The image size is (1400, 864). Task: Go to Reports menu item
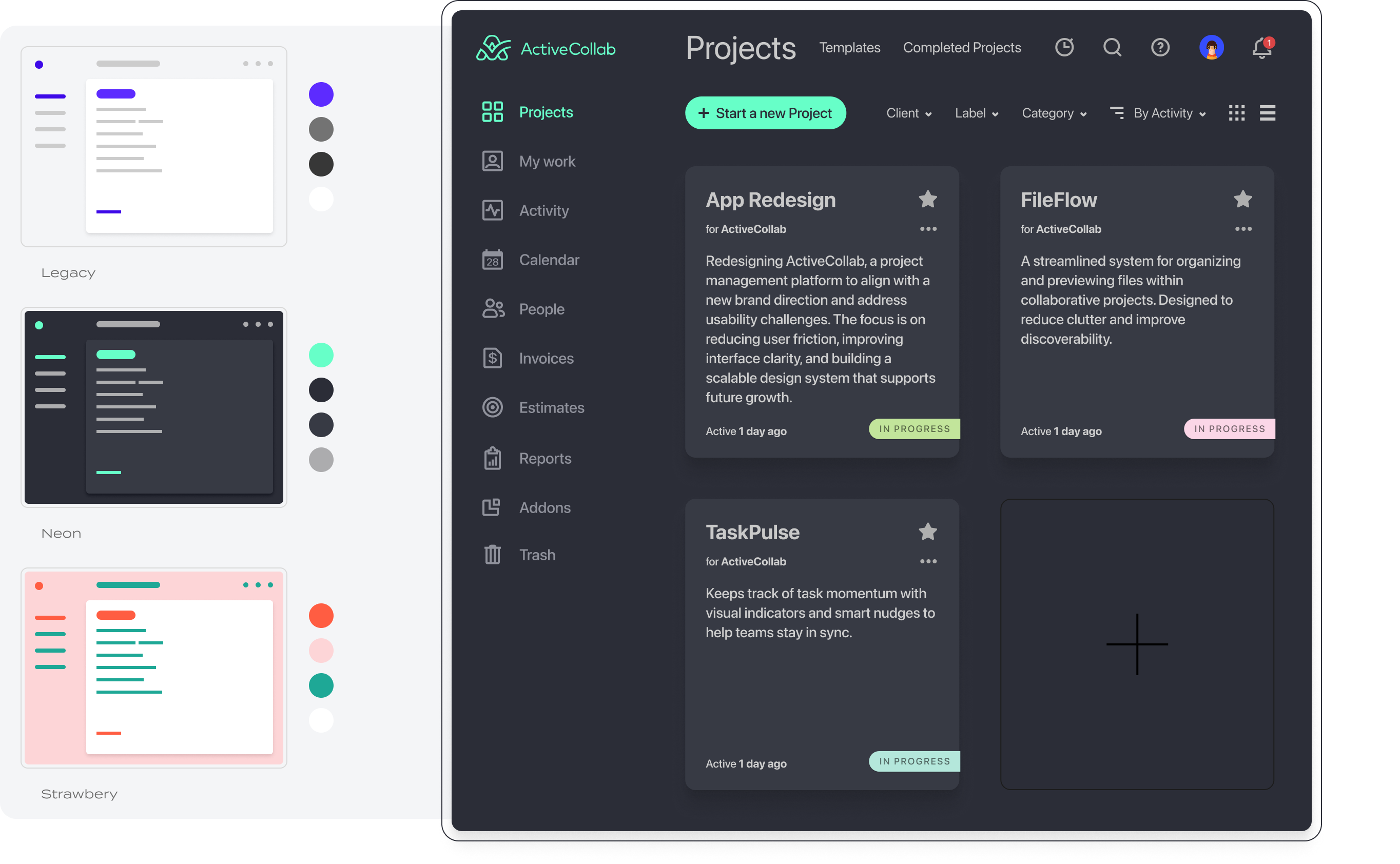pyautogui.click(x=545, y=458)
